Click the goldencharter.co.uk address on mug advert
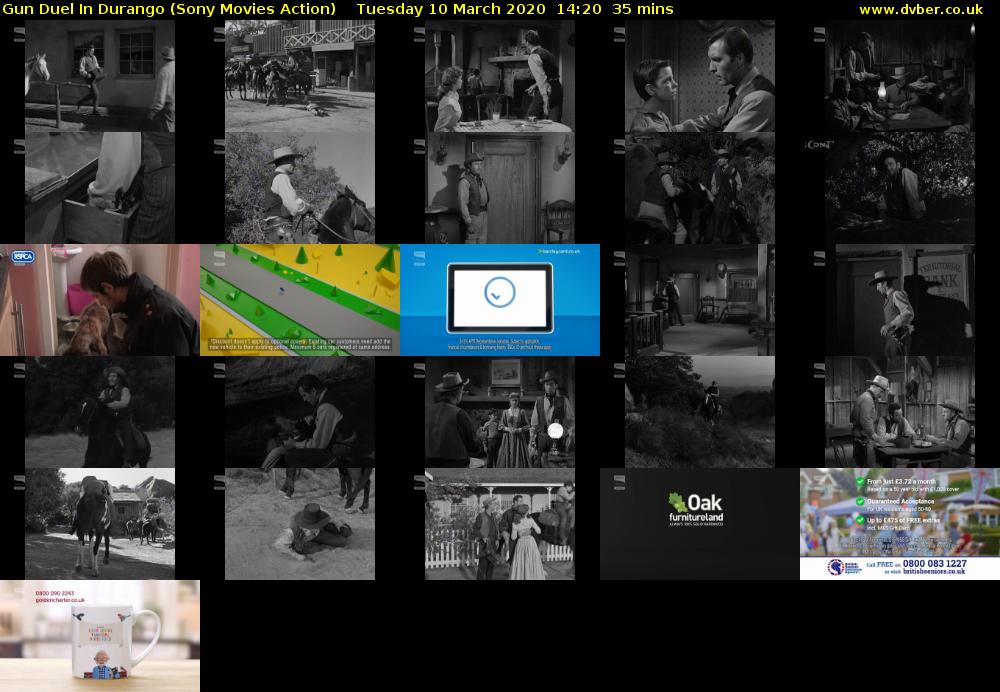1000x692 pixels. pyautogui.click(x=60, y=600)
